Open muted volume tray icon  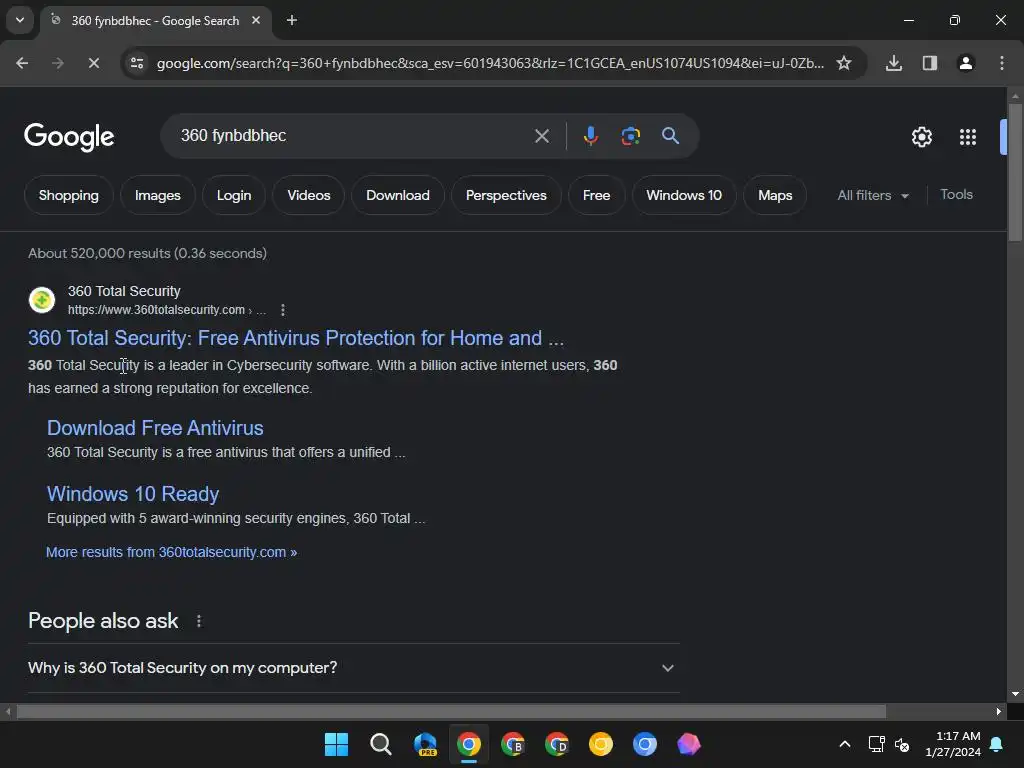pos(902,744)
